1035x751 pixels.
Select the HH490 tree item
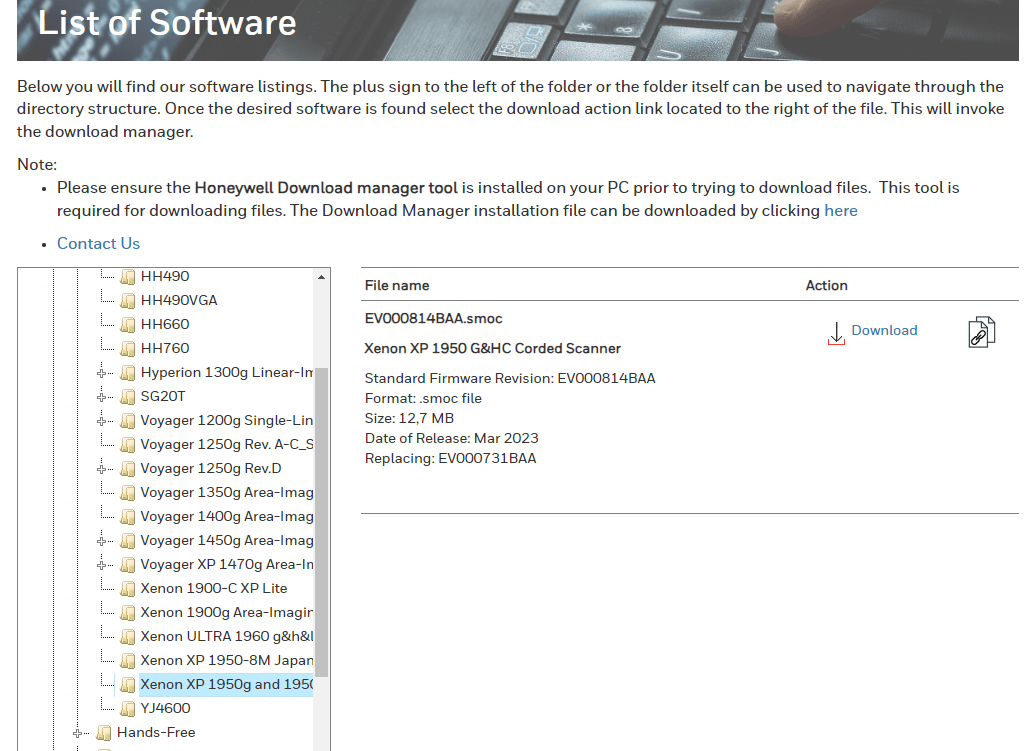click(165, 276)
